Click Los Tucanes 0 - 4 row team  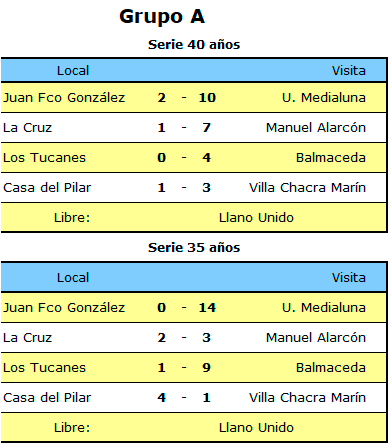point(44,158)
